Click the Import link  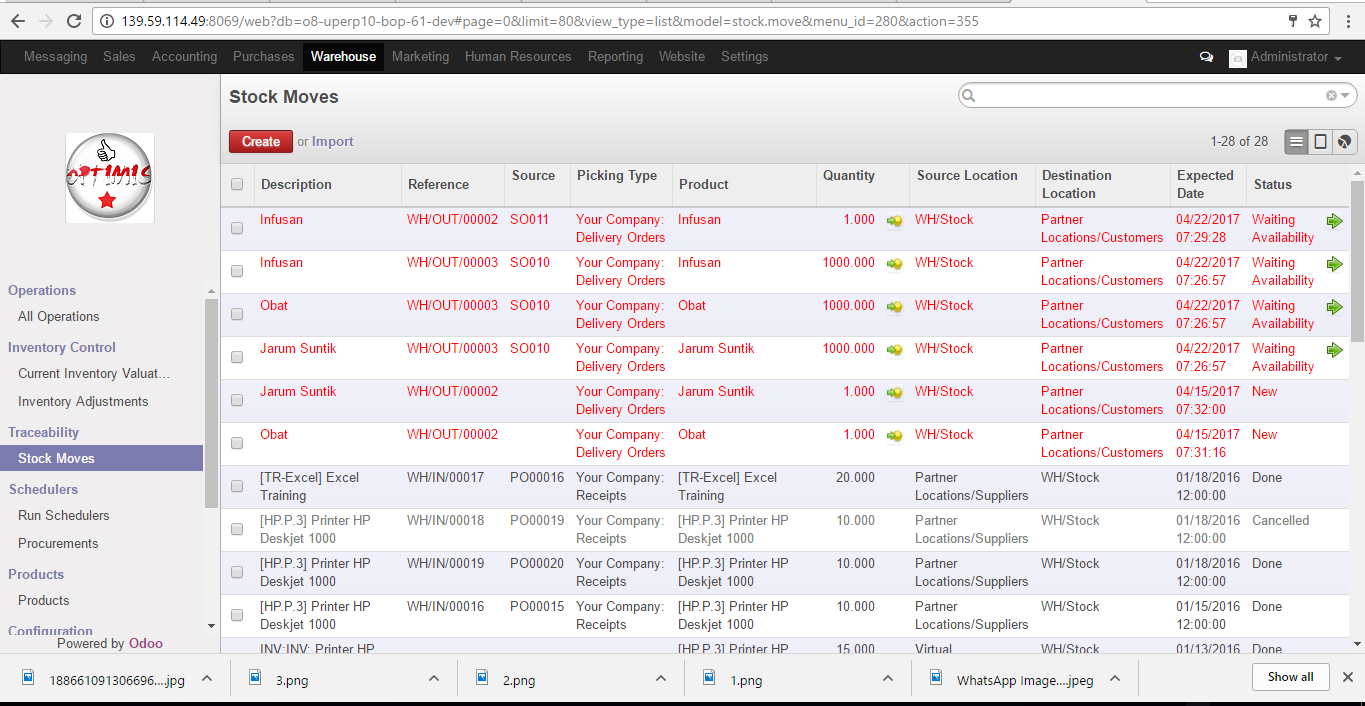click(333, 142)
